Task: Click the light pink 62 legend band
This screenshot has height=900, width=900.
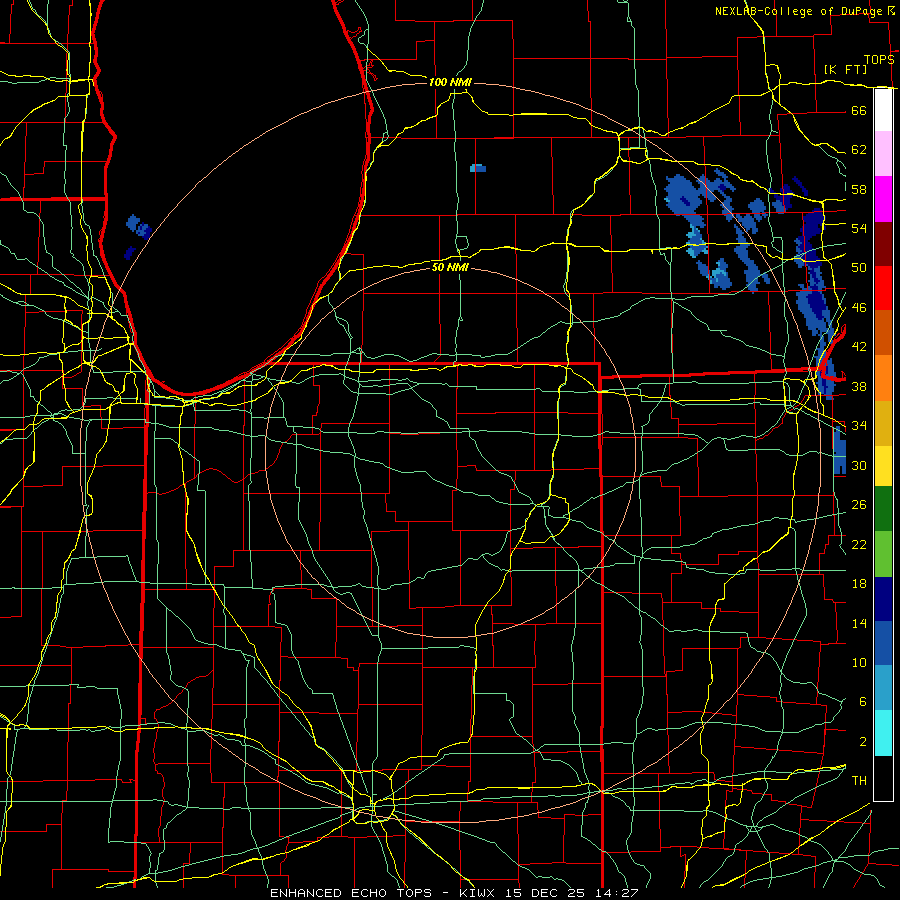Action: pyautogui.click(x=883, y=154)
